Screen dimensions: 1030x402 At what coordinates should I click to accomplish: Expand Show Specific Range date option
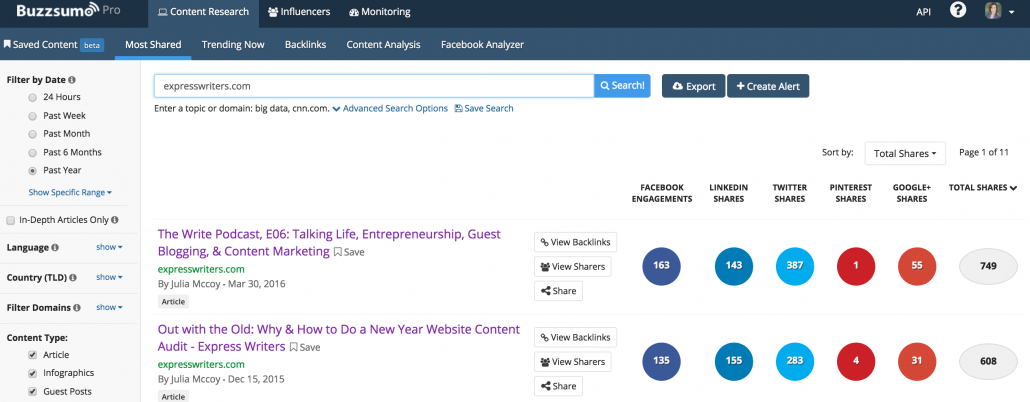pos(70,192)
